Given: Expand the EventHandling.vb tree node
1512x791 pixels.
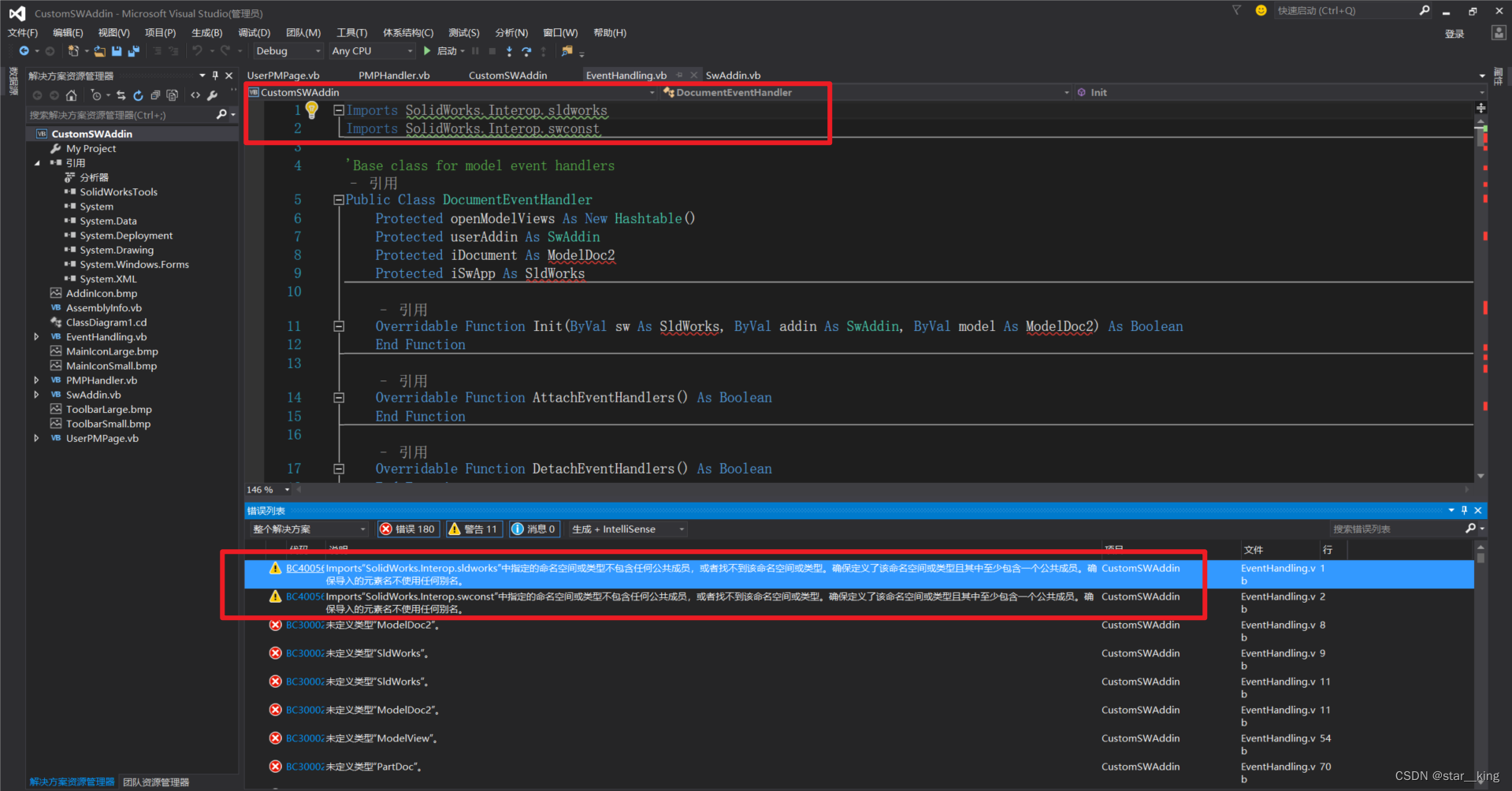Looking at the screenshot, I should 36,337.
